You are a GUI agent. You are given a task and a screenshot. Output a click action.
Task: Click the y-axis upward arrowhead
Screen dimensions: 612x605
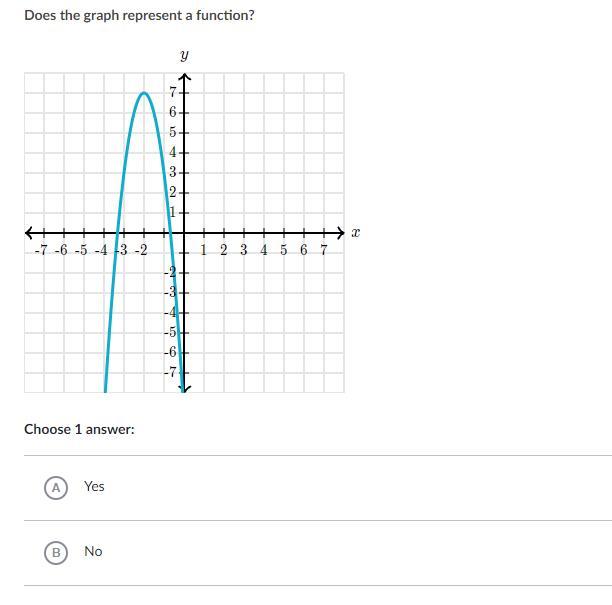(184, 78)
